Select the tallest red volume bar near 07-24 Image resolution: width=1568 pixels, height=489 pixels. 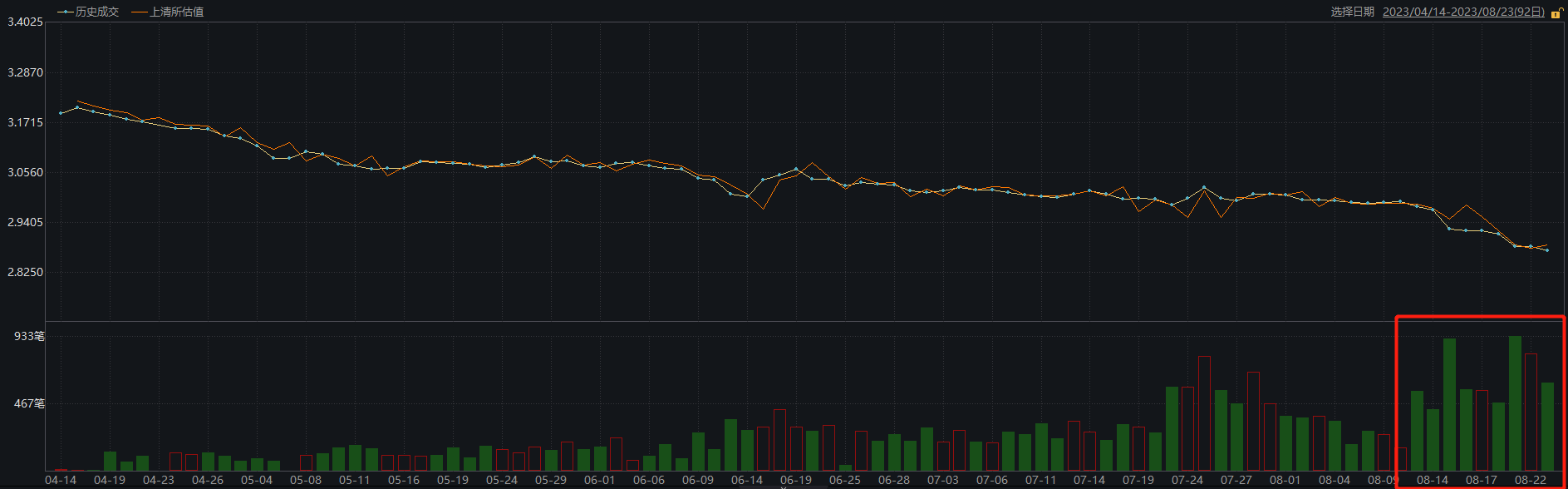pyautogui.click(x=1204, y=413)
